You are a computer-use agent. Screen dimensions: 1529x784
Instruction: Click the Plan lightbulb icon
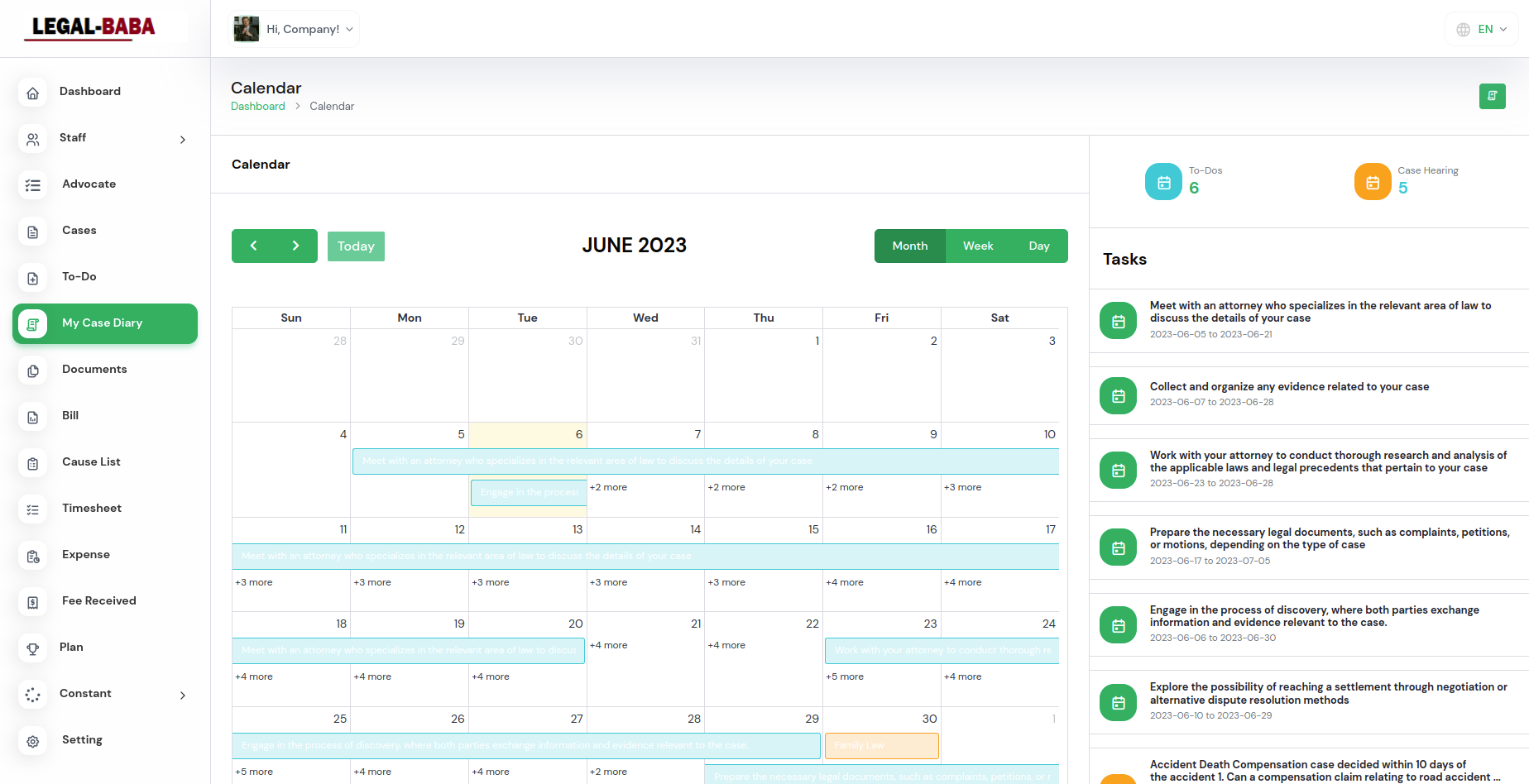tap(32, 648)
